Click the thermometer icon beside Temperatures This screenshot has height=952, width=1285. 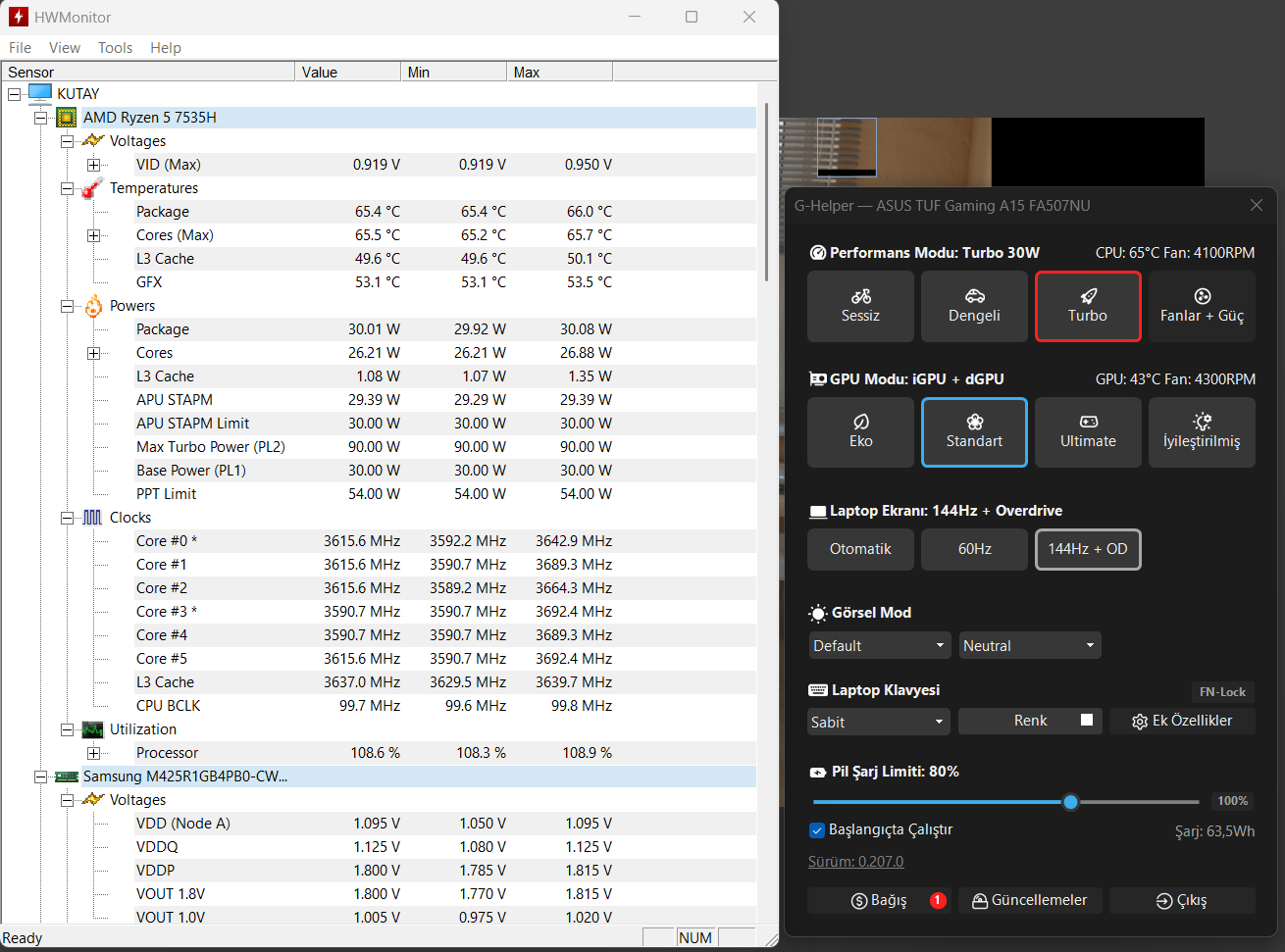(93, 187)
